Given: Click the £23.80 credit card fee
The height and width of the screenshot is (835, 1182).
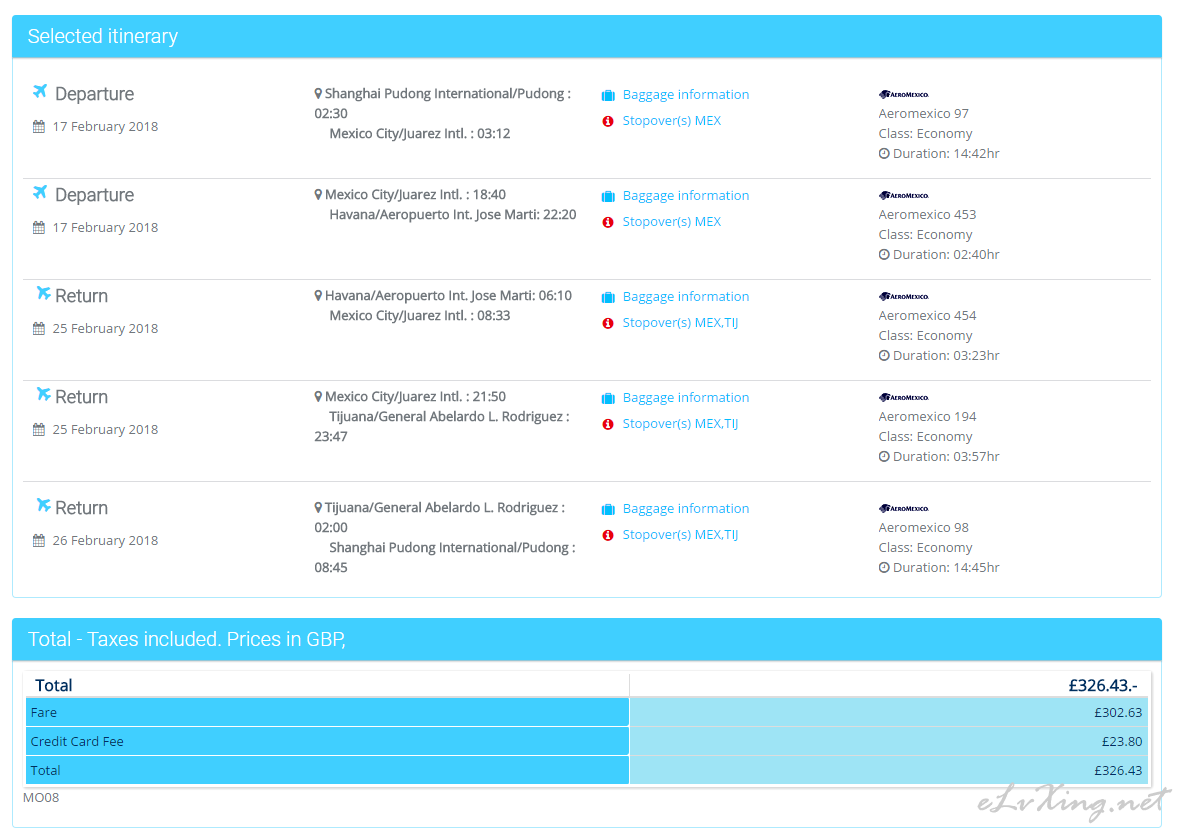Looking at the screenshot, I should click(1122, 742).
